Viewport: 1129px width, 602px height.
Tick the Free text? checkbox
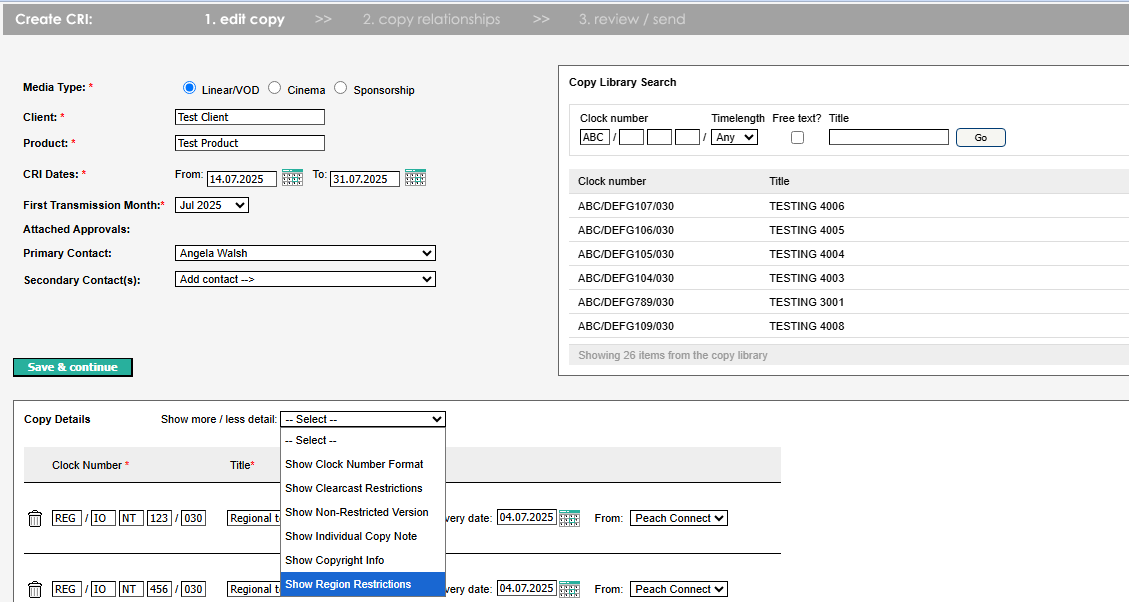[797, 138]
